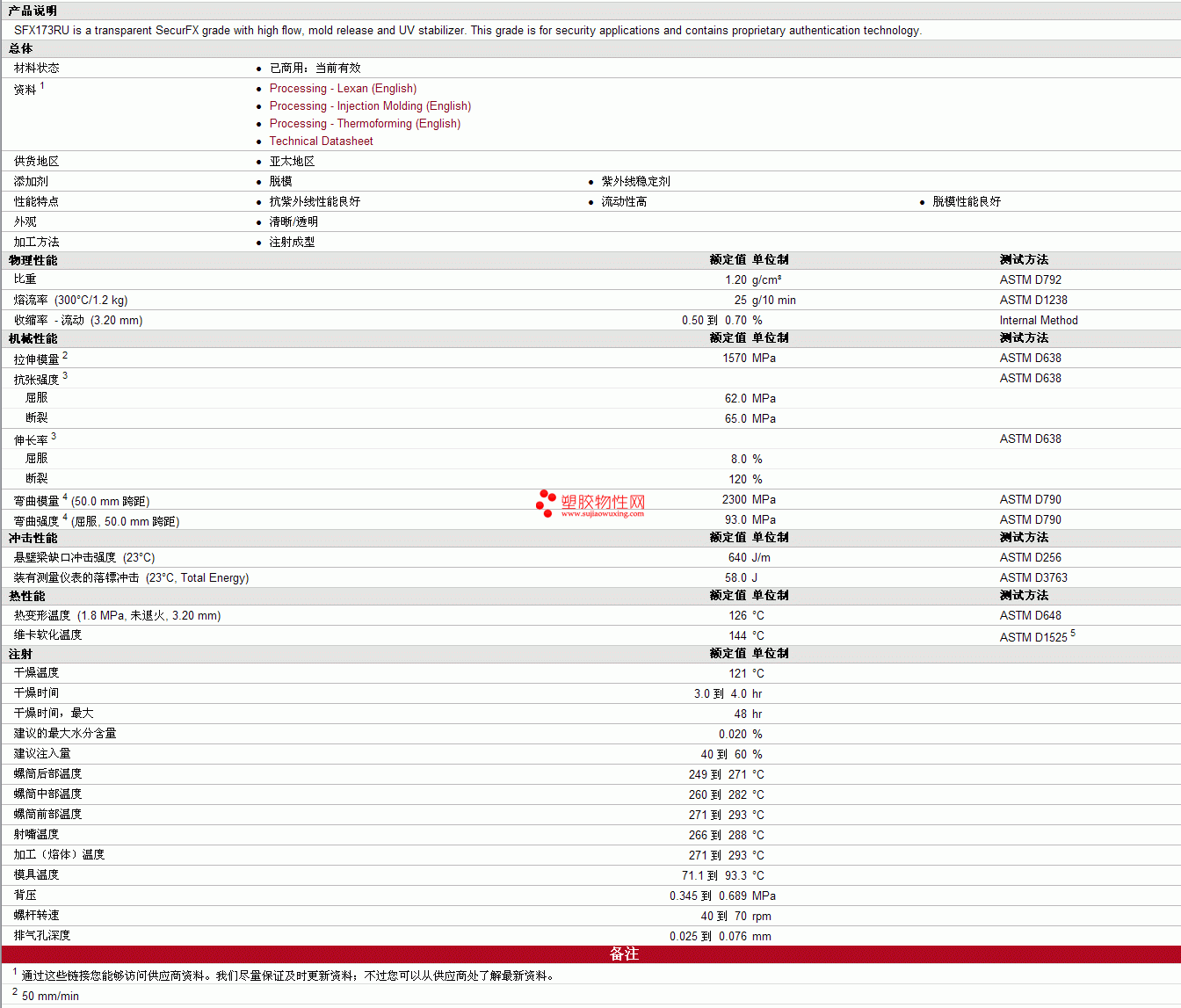Select the 亚太地区 supply region value

292,162
